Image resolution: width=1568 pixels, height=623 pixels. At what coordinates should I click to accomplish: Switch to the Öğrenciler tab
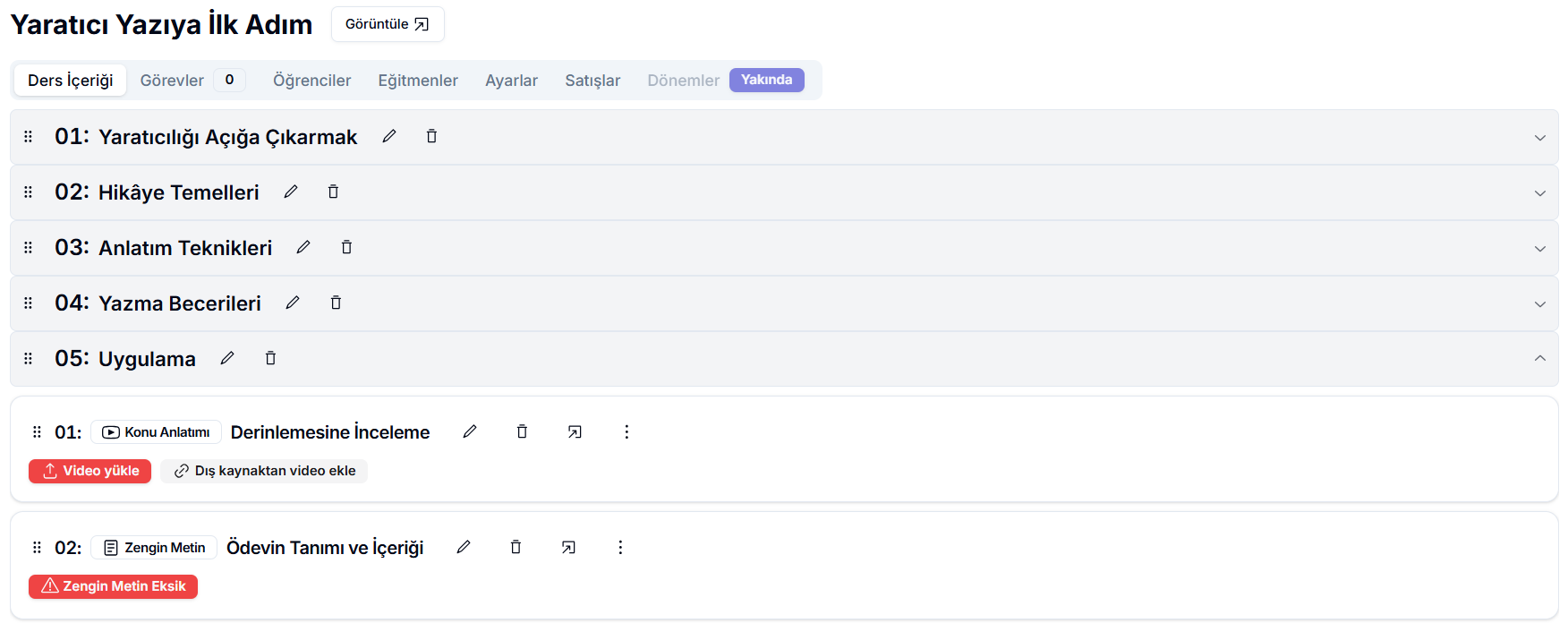click(x=311, y=81)
